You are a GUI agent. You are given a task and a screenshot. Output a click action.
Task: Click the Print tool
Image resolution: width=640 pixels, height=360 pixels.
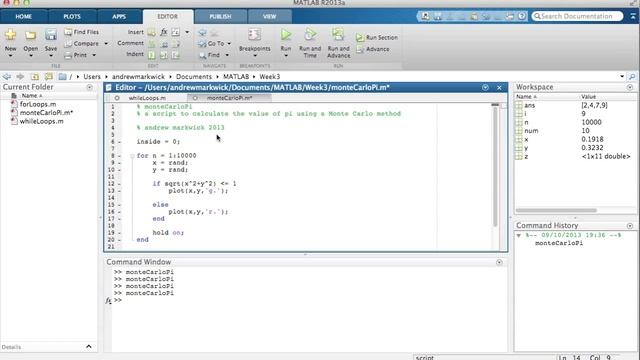click(76, 55)
